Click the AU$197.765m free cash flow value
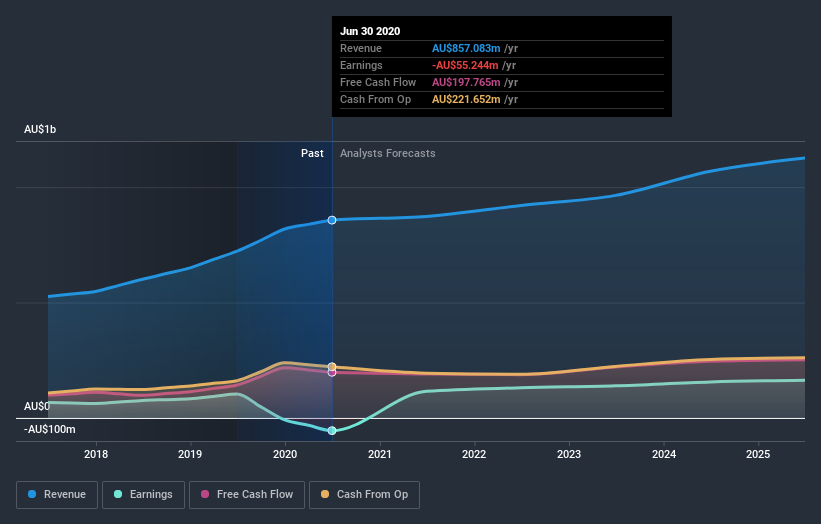The height and width of the screenshot is (524, 821). coord(466,82)
